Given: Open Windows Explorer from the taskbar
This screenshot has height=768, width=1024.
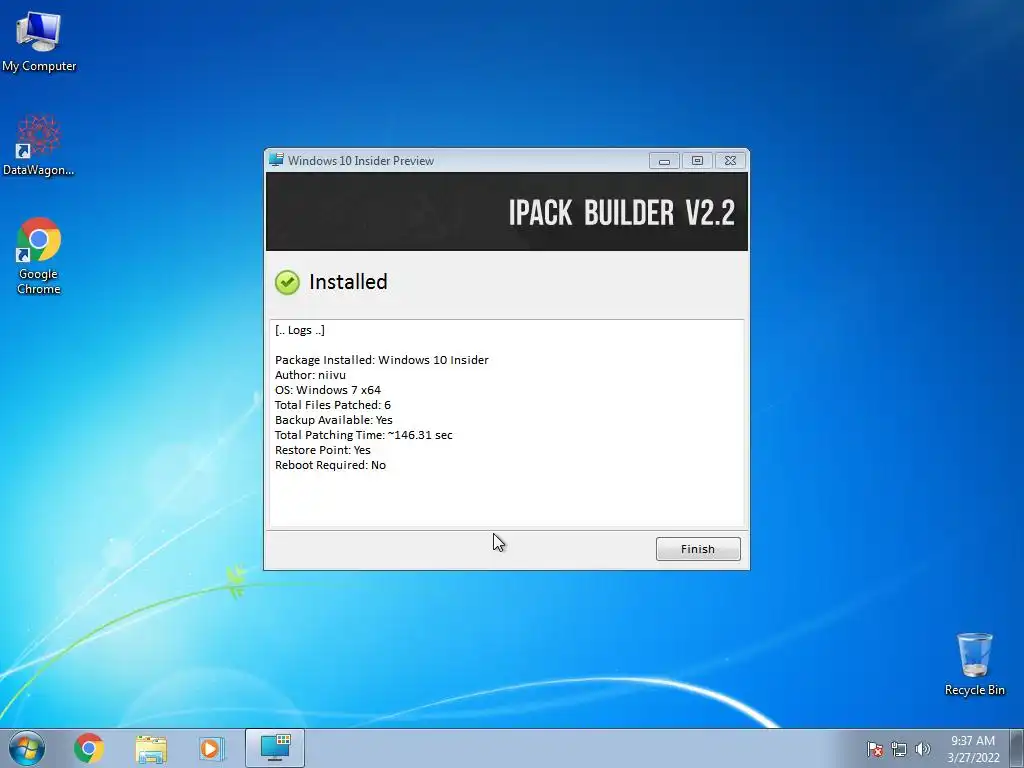Looking at the screenshot, I should click(x=151, y=748).
